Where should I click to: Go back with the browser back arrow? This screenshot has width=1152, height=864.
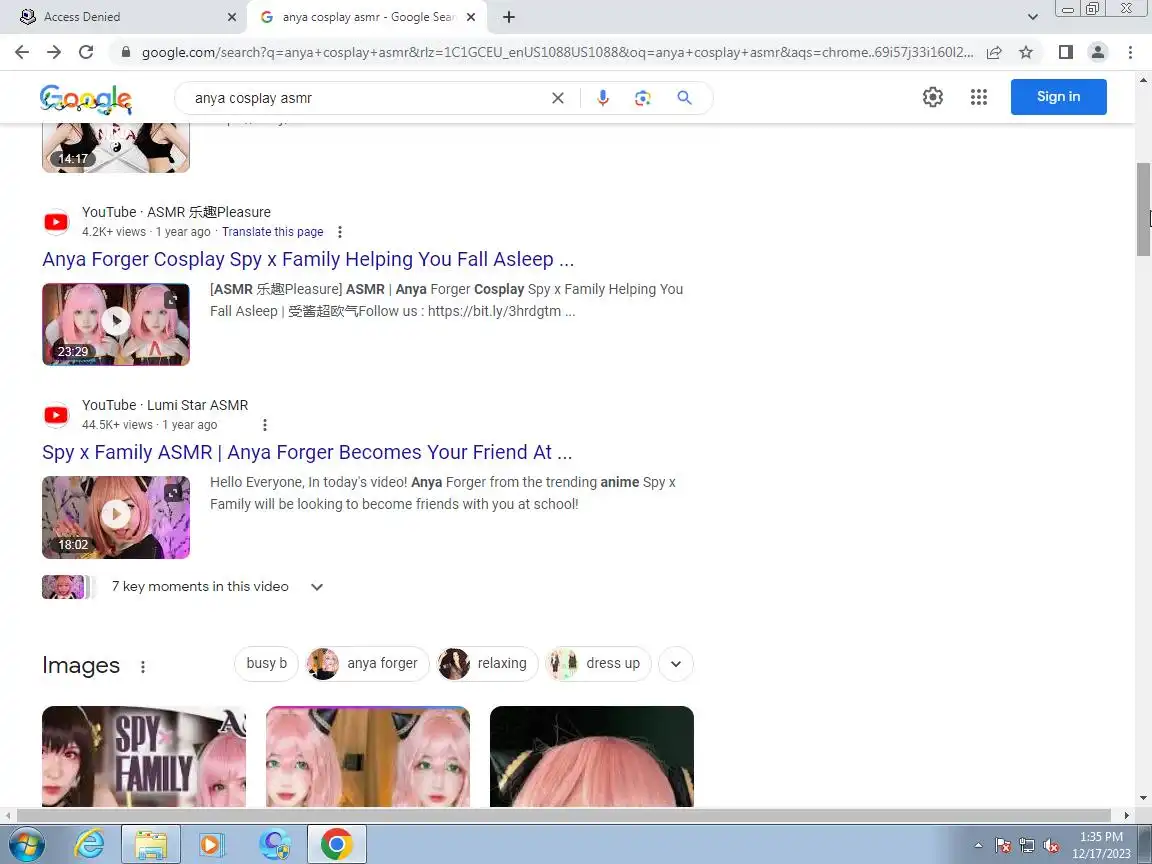[22, 52]
